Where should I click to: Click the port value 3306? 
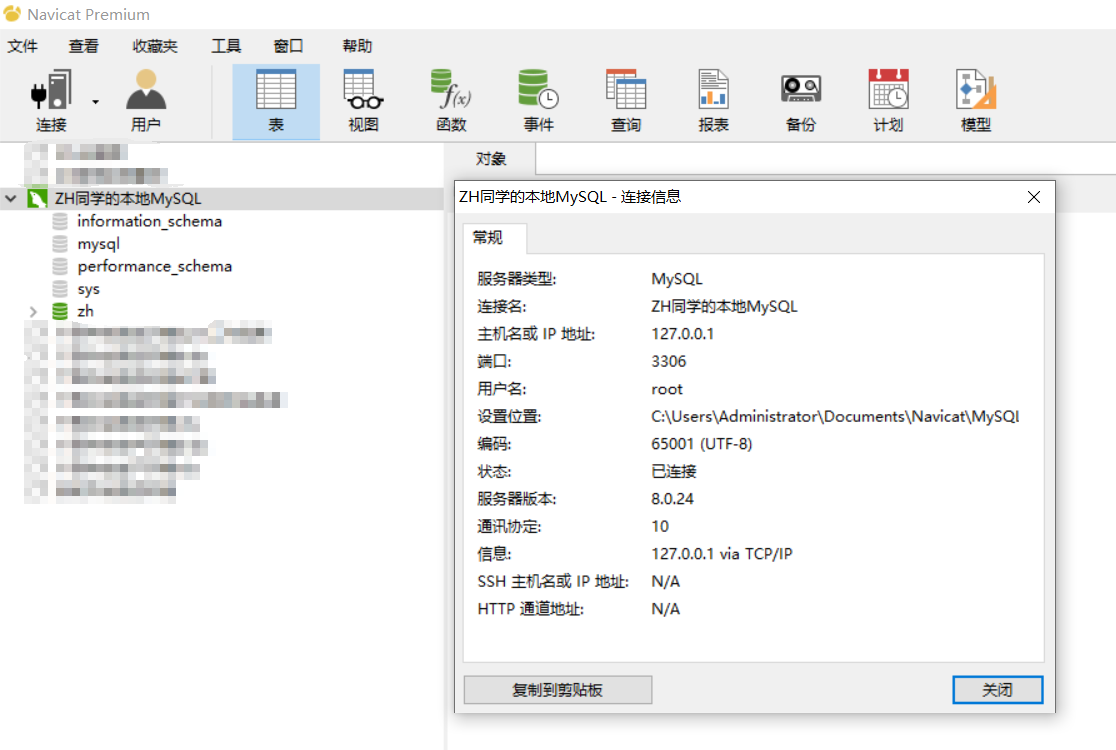tap(668, 361)
